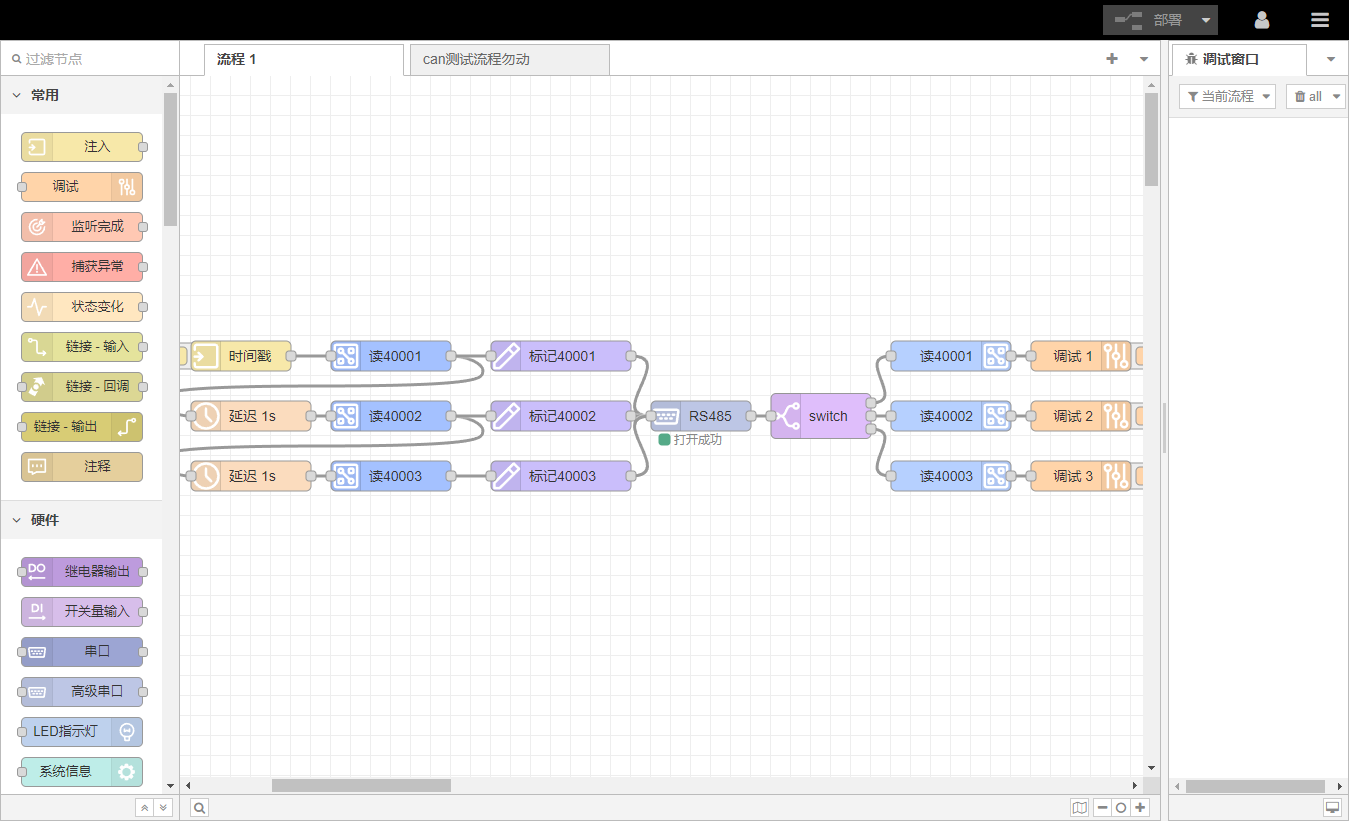Screen dimensions: 1349x821
Task: Open the hamburger main menu
Action: (1320, 20)
